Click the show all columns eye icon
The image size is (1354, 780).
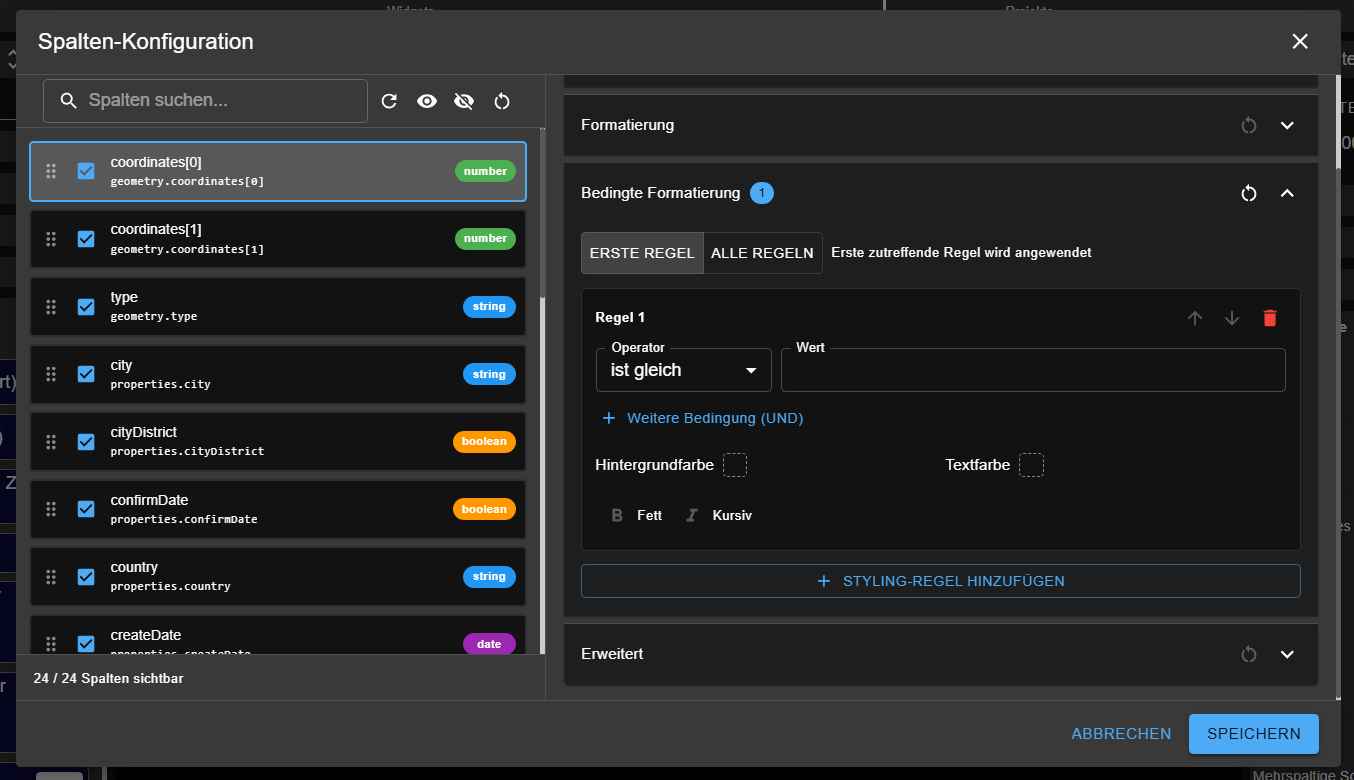(x=427, y=101)
